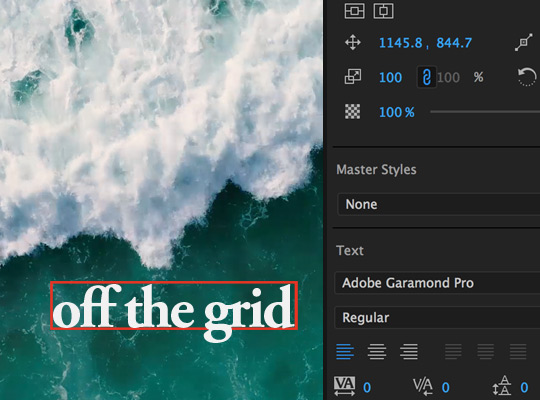Click the leading icon
The width and height of the screenshot is (540, 400).
[x=502, y=386]
